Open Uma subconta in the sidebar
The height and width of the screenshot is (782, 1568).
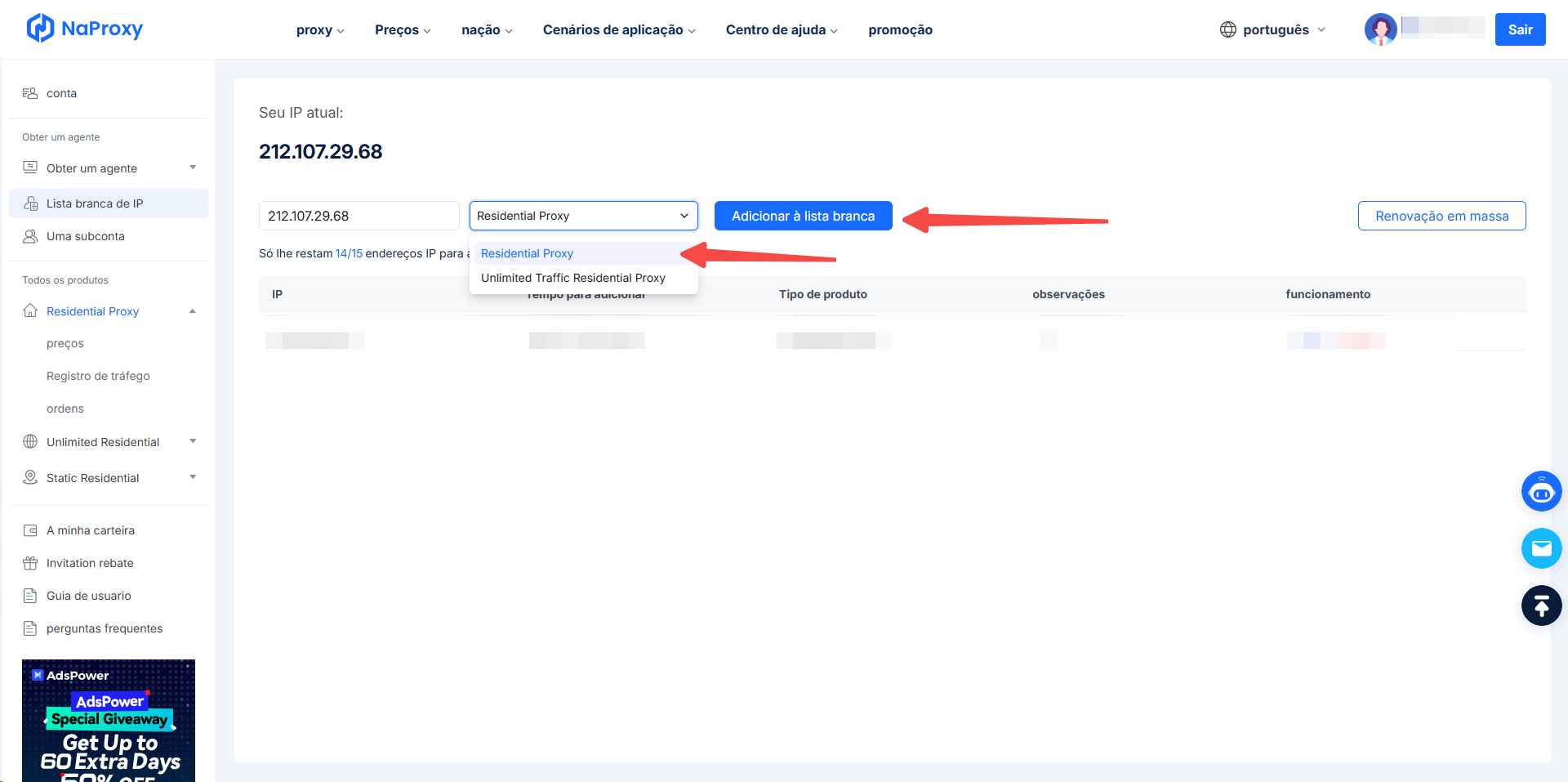click(x=86, y=236)
